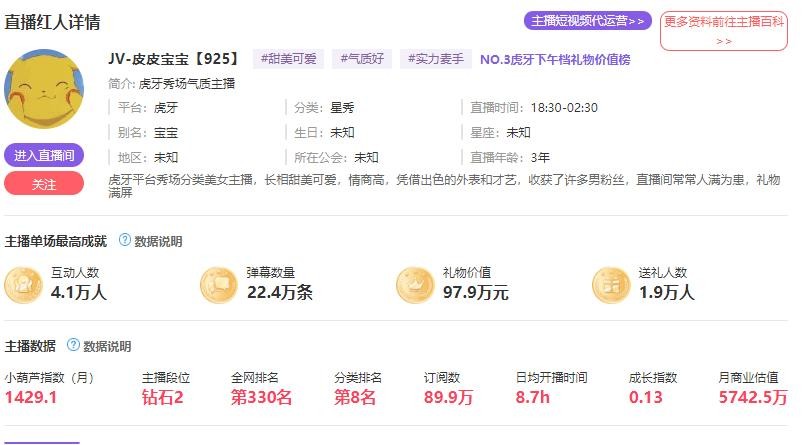Click 数据说明 next to 主播单场最高成就
Screen dimensions: 812x445
(158, 241)
